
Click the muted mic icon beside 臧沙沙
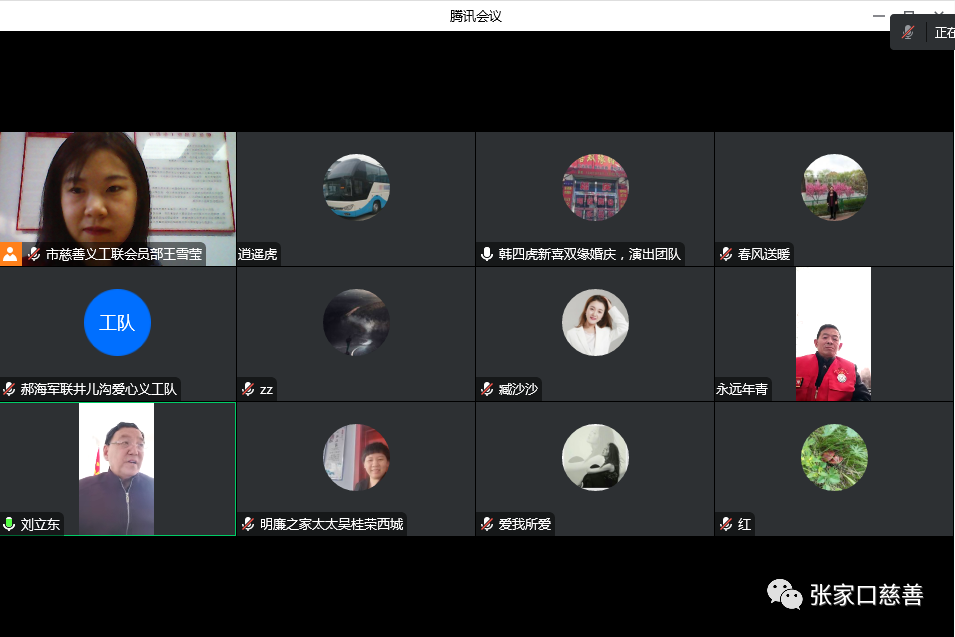(x=487, y=390)
